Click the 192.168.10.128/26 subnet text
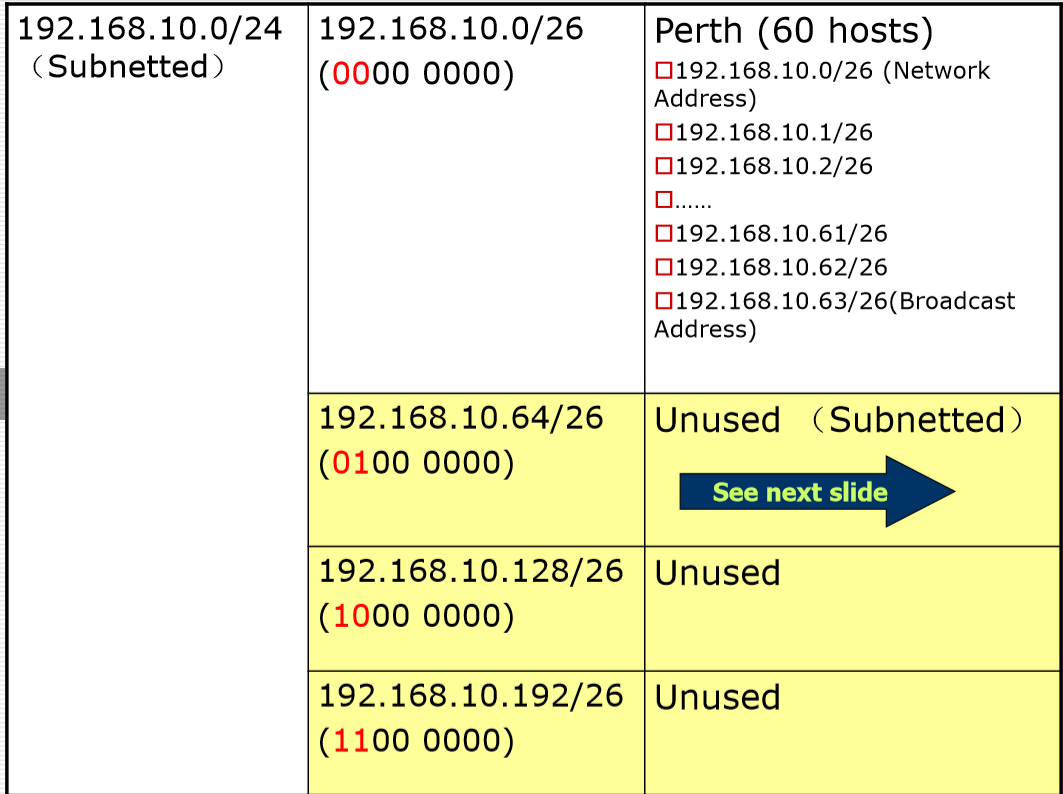The image size is (1063, 794). click(470, 571)
